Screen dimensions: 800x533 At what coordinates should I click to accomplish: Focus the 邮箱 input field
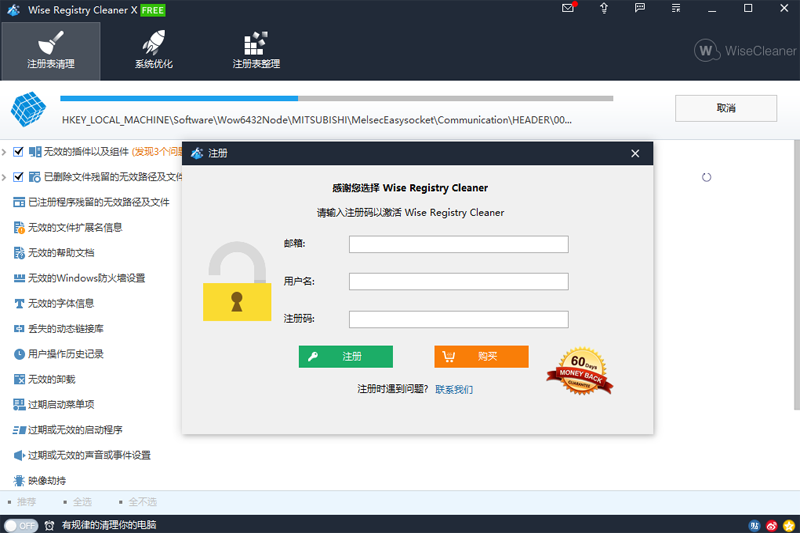pyautogui.click(x=459, y=244)
